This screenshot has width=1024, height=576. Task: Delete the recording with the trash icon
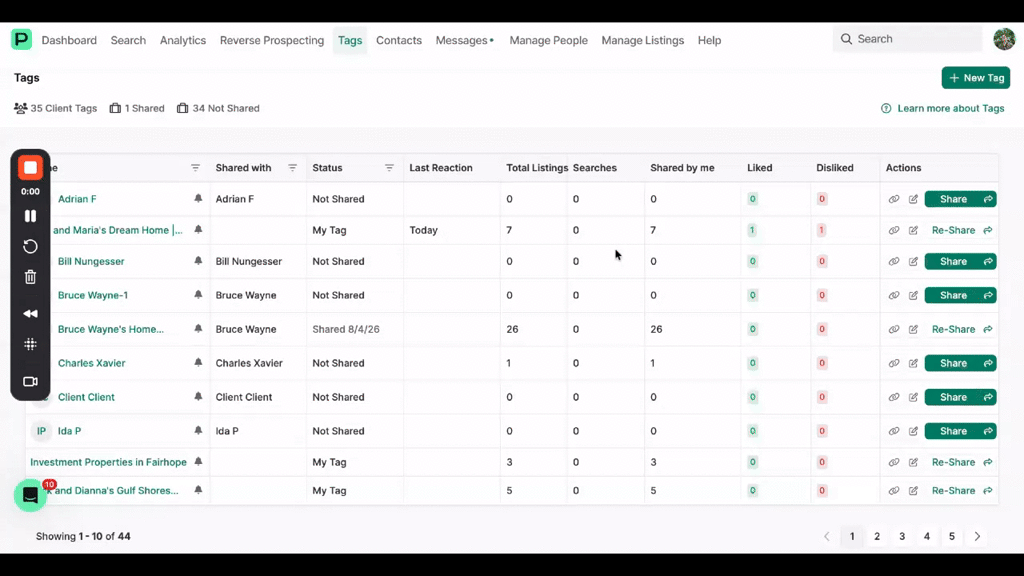[30, 277]
